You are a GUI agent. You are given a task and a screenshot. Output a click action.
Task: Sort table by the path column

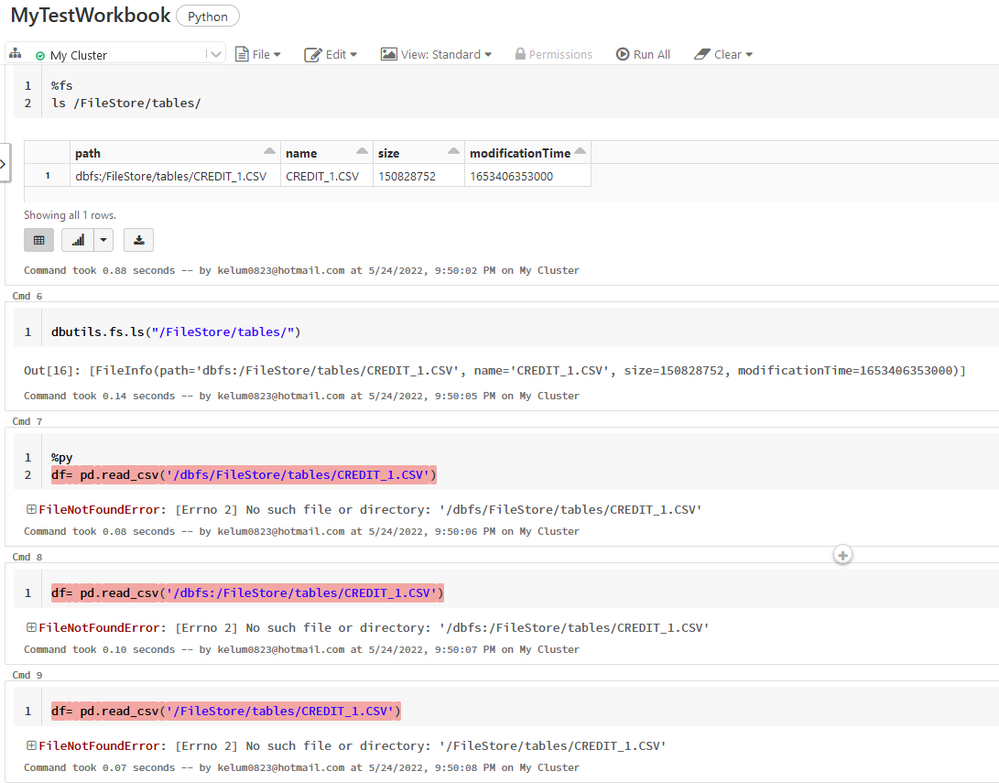click(x=269, y=152)
